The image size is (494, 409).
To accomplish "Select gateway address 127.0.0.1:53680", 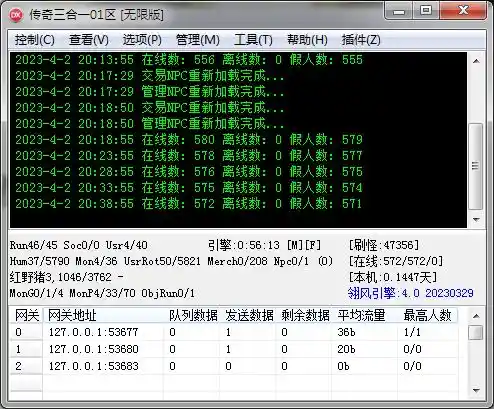I will (94, 349).
